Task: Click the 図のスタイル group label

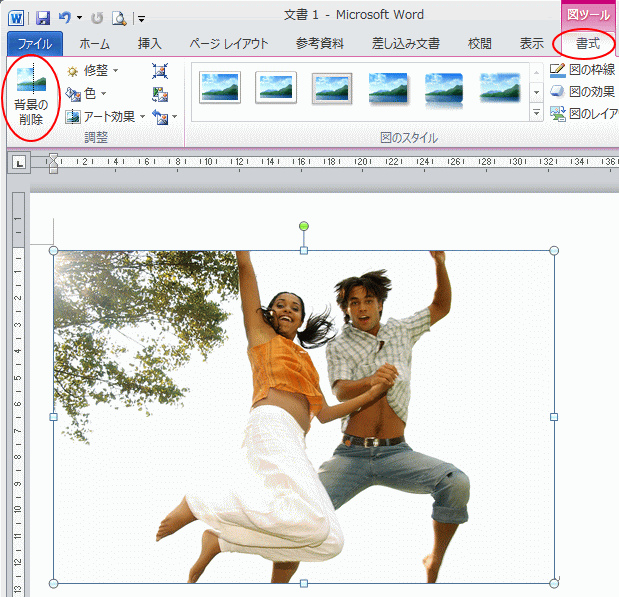Action: coord(409,138)
